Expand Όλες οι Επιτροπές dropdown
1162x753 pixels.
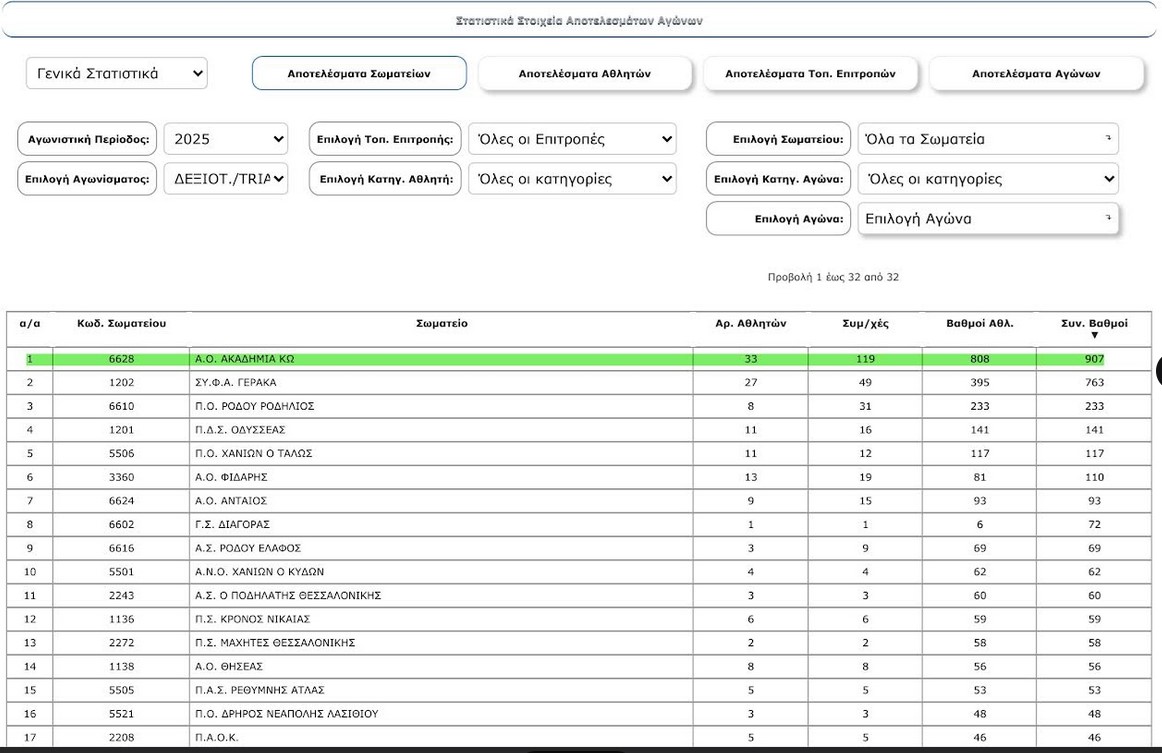[571, 139]
